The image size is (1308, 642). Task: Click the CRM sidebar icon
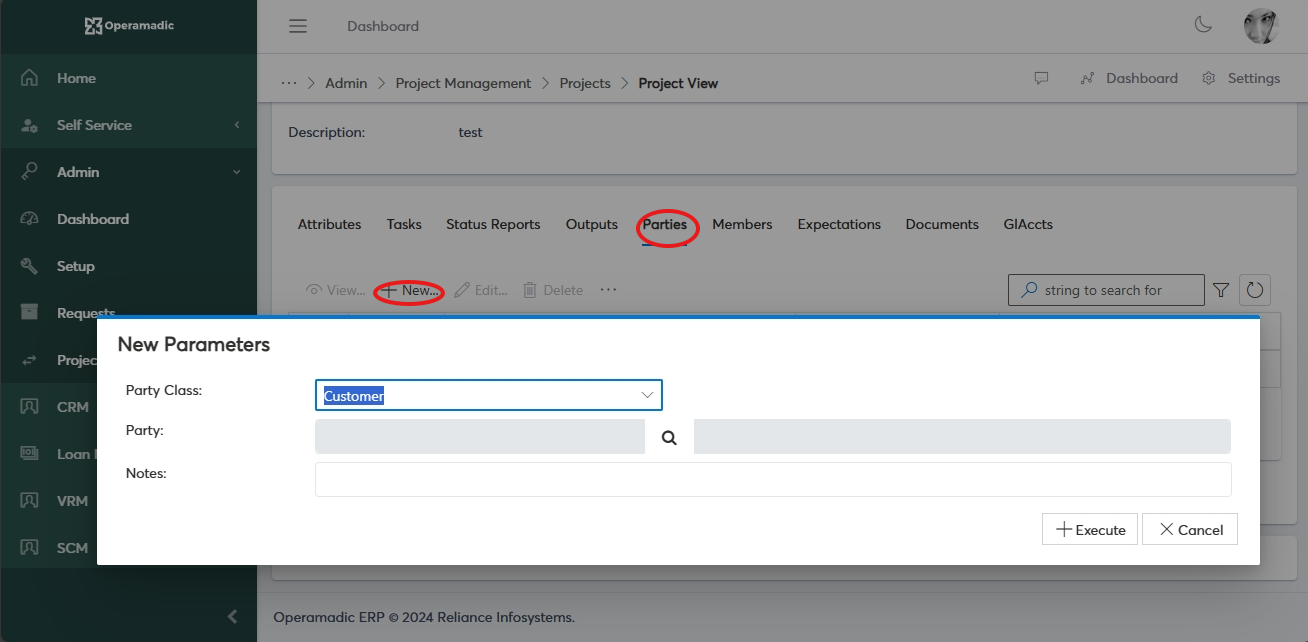pos(30,407)
